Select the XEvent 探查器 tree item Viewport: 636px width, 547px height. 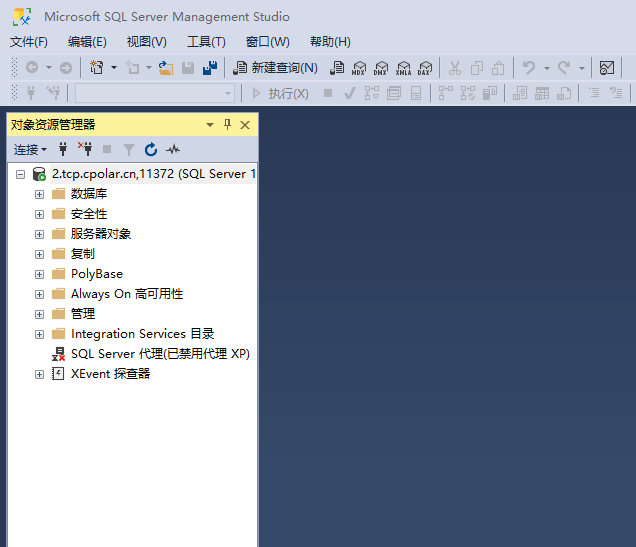click(x=110, y=374)
